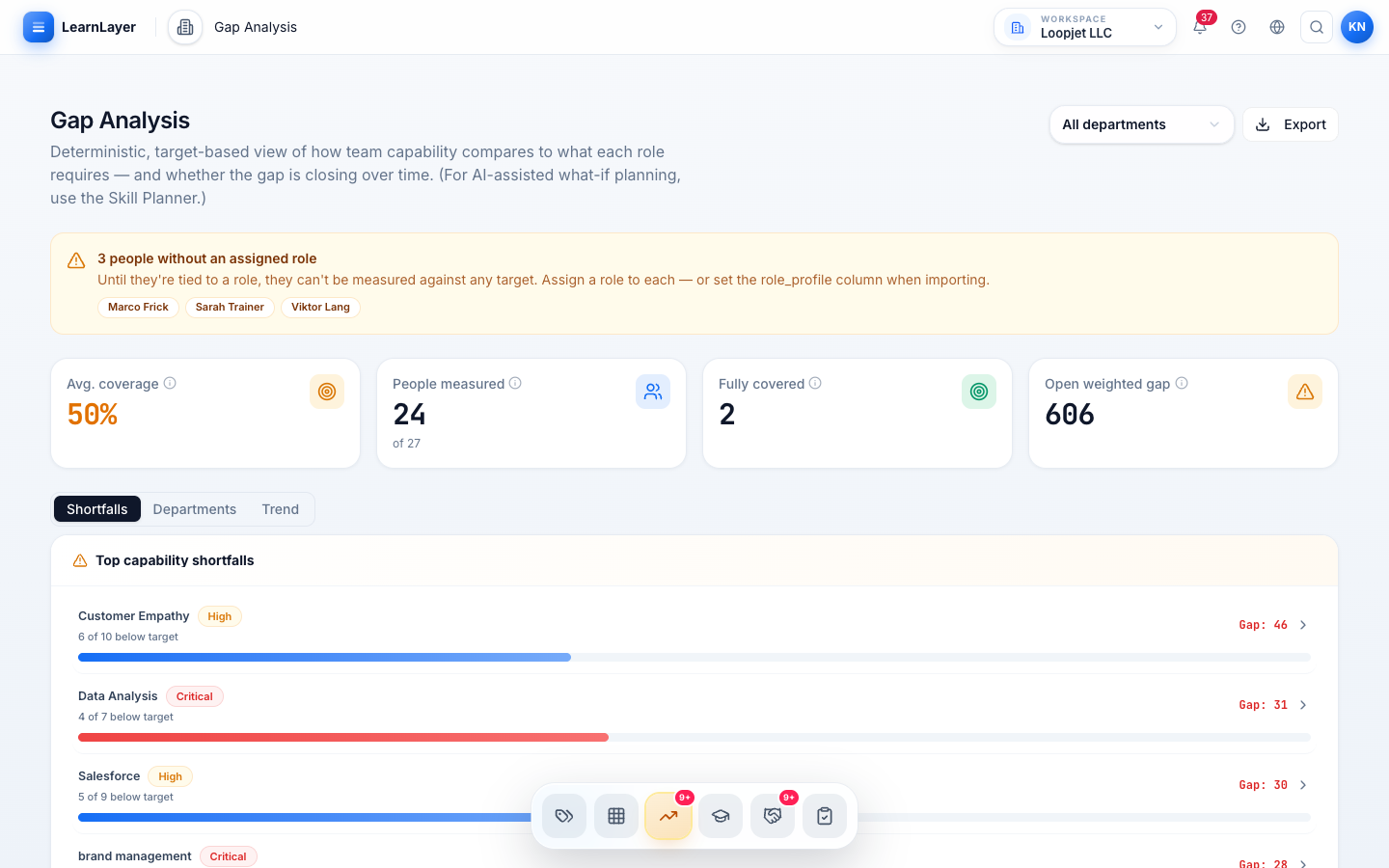Click the Customer Empathy progress bar
Screen dimensions: 1389x868
click(694, 657)
